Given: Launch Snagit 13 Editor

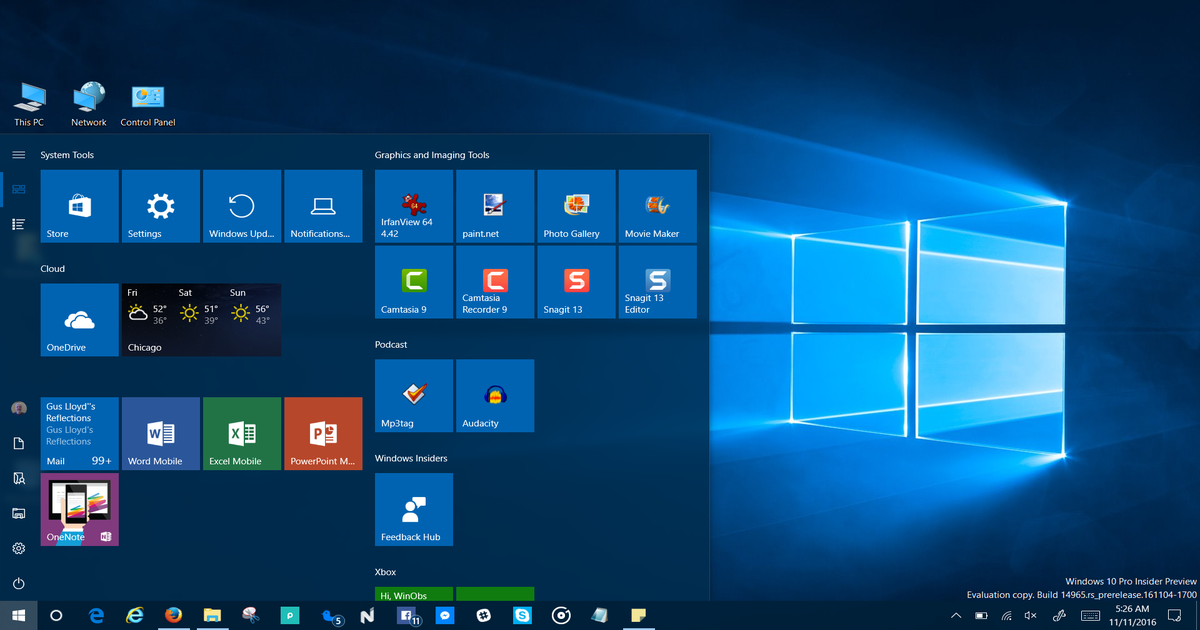Looking at the screenshot, I should click(x=657, y=282).
